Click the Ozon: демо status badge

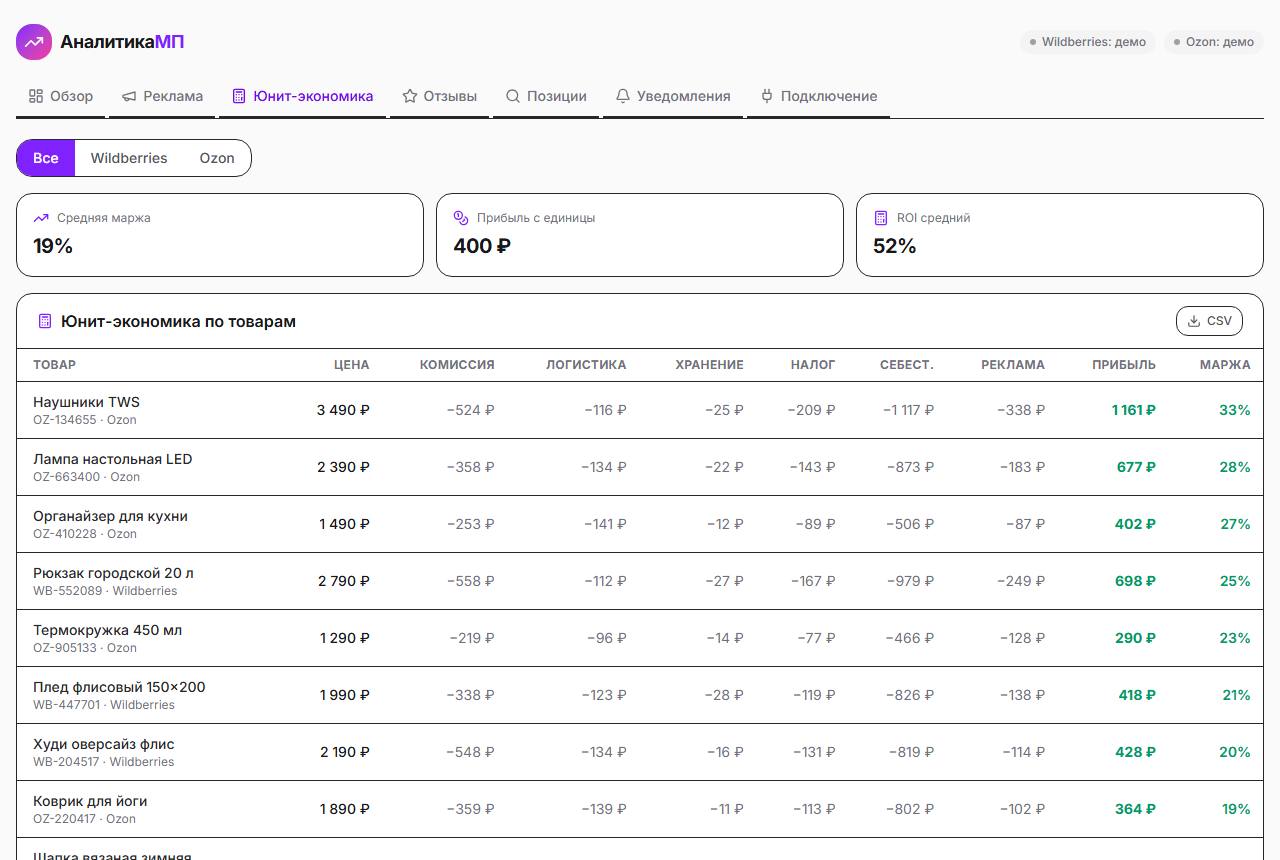[x=1214, y=42]
